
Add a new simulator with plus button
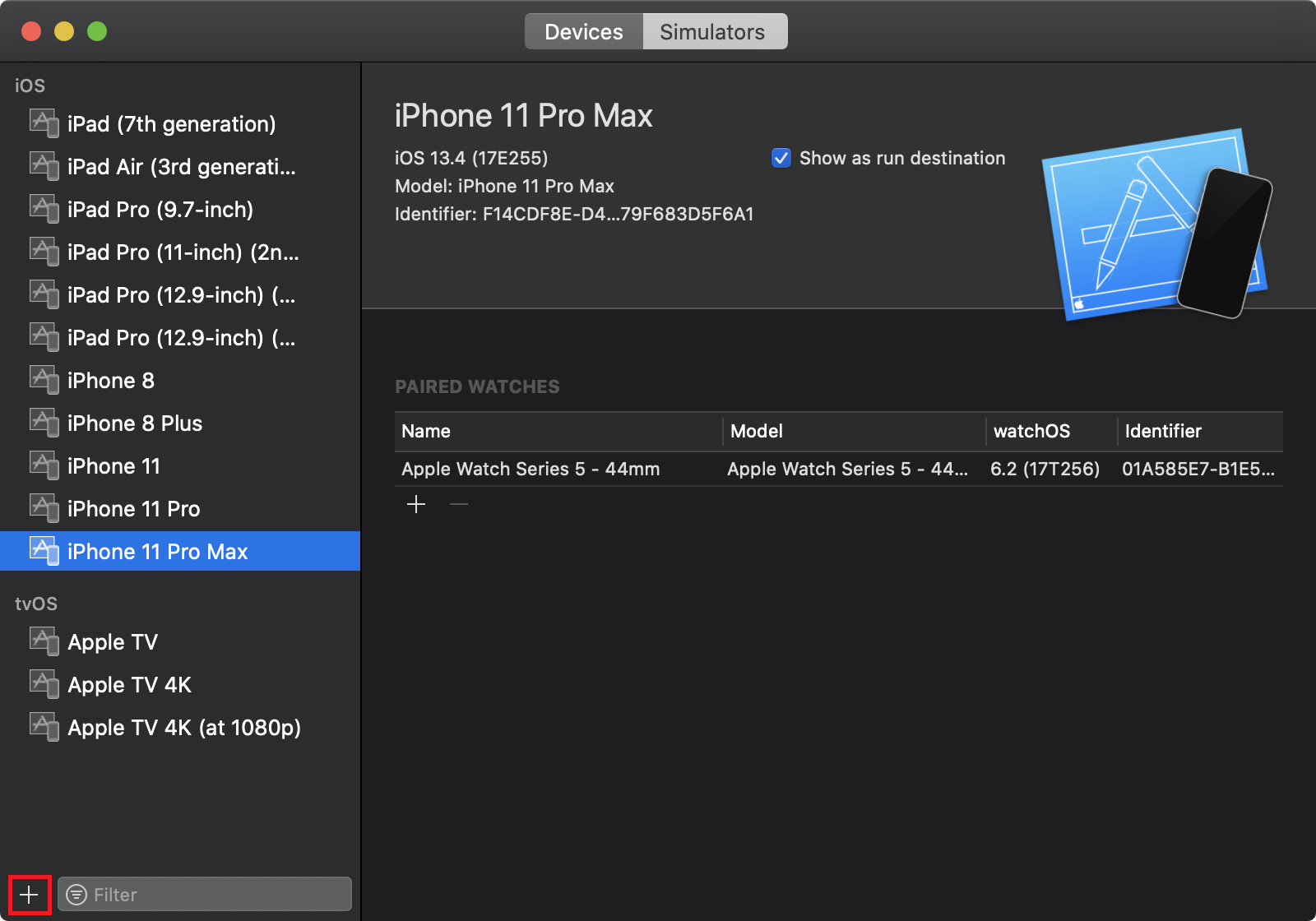pos(30,895)
